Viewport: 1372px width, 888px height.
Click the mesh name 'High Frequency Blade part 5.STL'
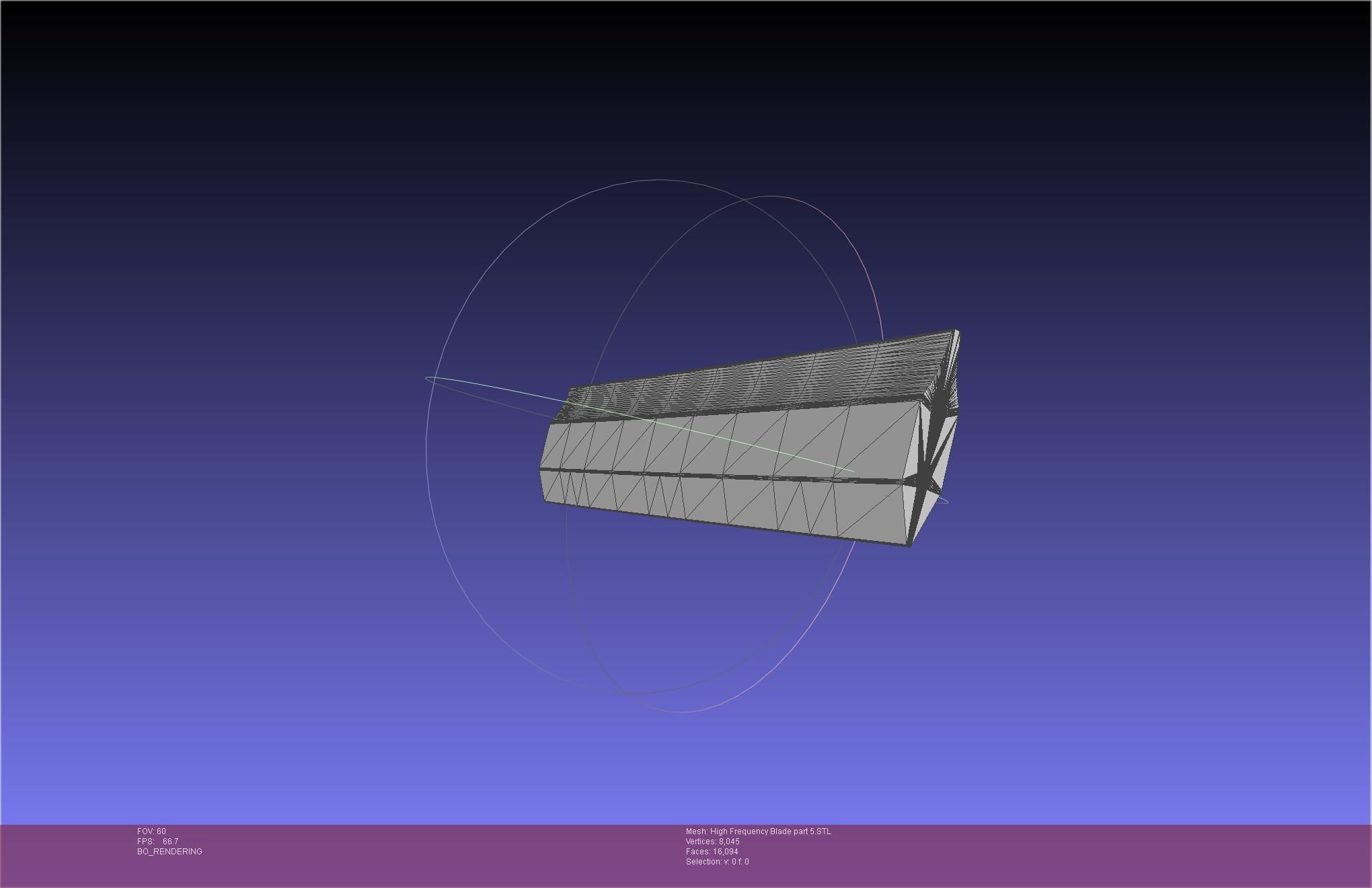coord(770,831)
